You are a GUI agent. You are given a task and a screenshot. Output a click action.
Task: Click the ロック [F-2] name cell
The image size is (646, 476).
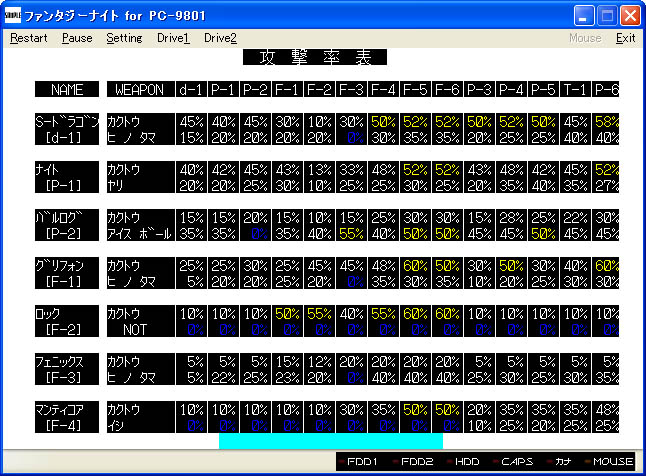[x=67, y=321]
